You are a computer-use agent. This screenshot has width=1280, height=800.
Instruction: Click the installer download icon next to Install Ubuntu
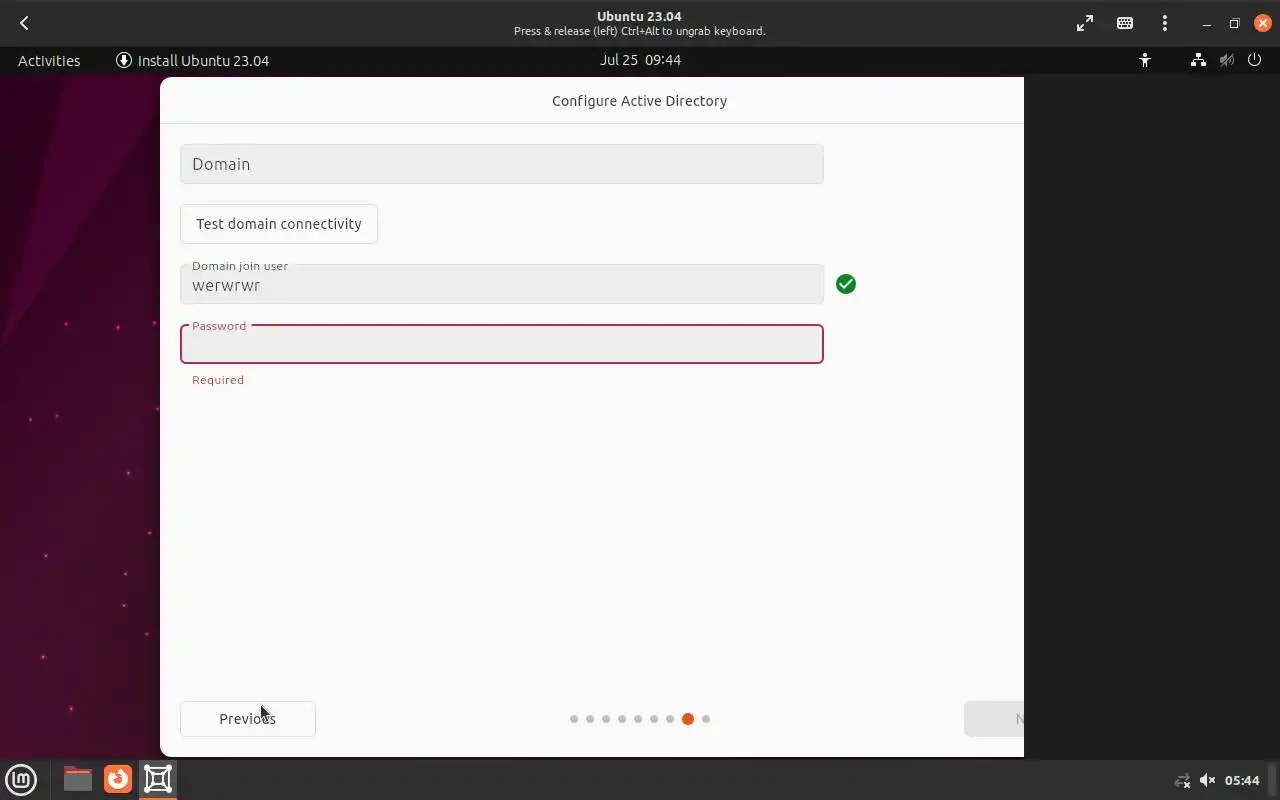124,60
